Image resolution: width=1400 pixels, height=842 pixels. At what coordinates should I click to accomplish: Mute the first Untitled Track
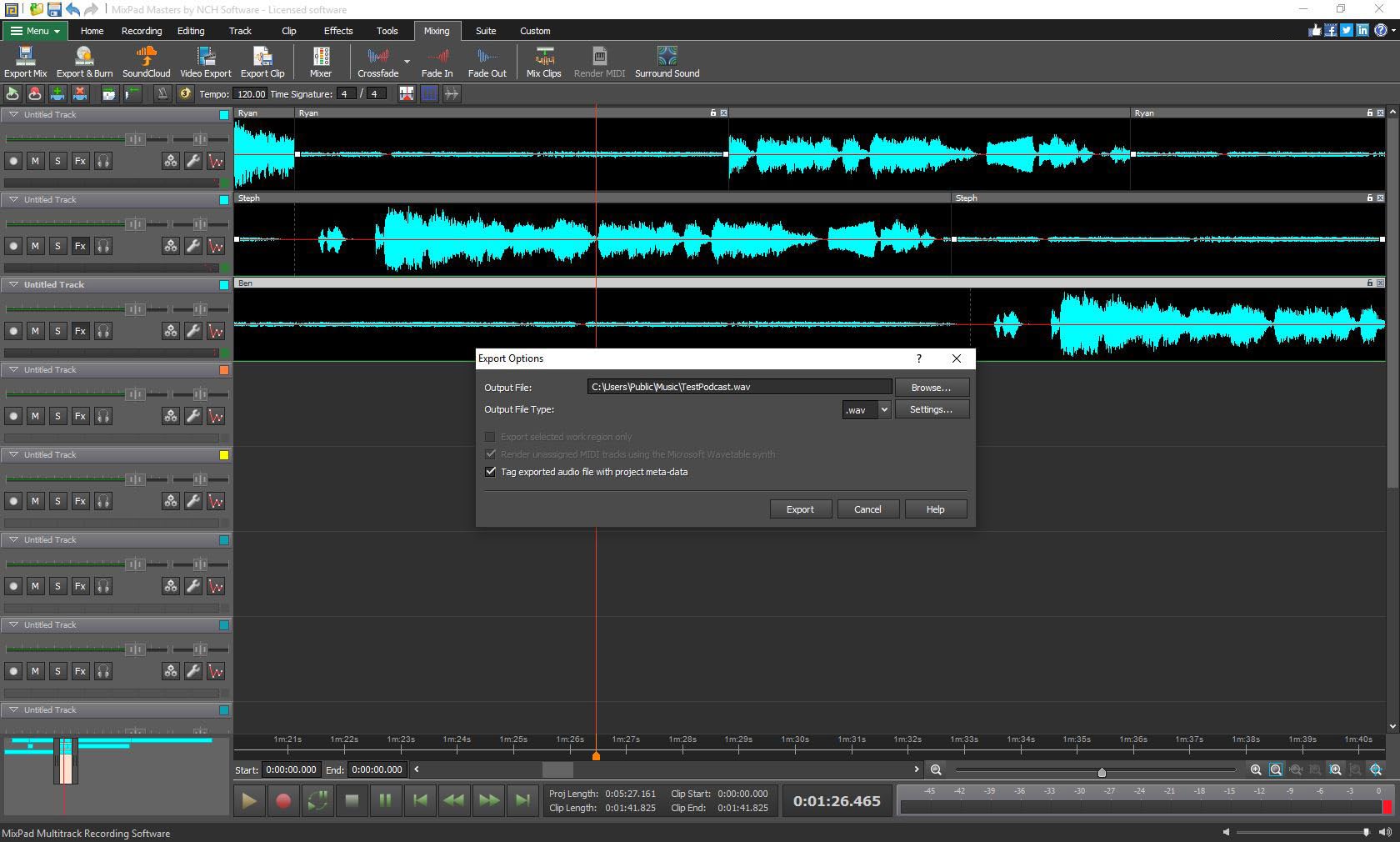tap(35, 161)
